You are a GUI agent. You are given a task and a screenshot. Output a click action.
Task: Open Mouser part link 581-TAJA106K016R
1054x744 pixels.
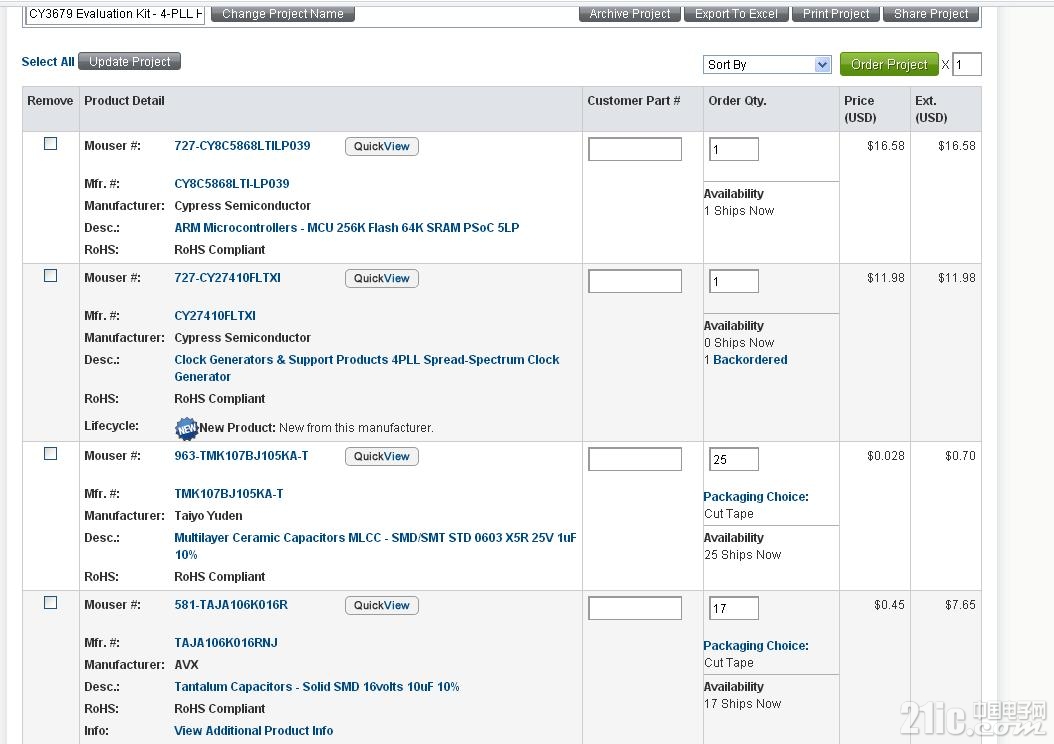tap(231, 605)
